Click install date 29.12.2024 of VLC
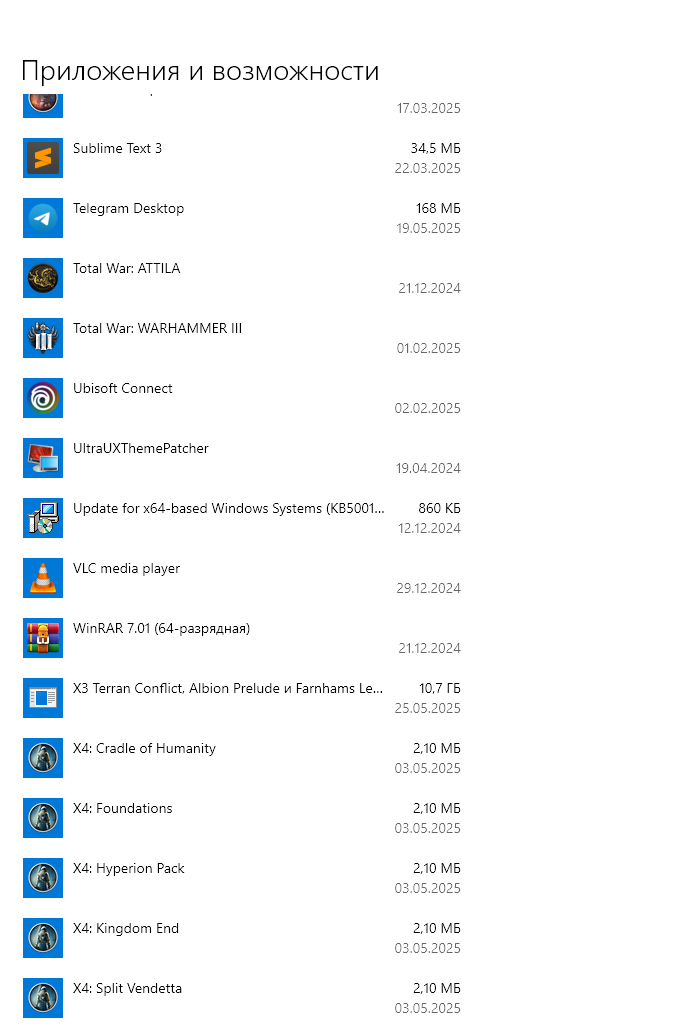The width and height of the screenshot is (677, 1035). pyautogui.click(x=428, y=589)
